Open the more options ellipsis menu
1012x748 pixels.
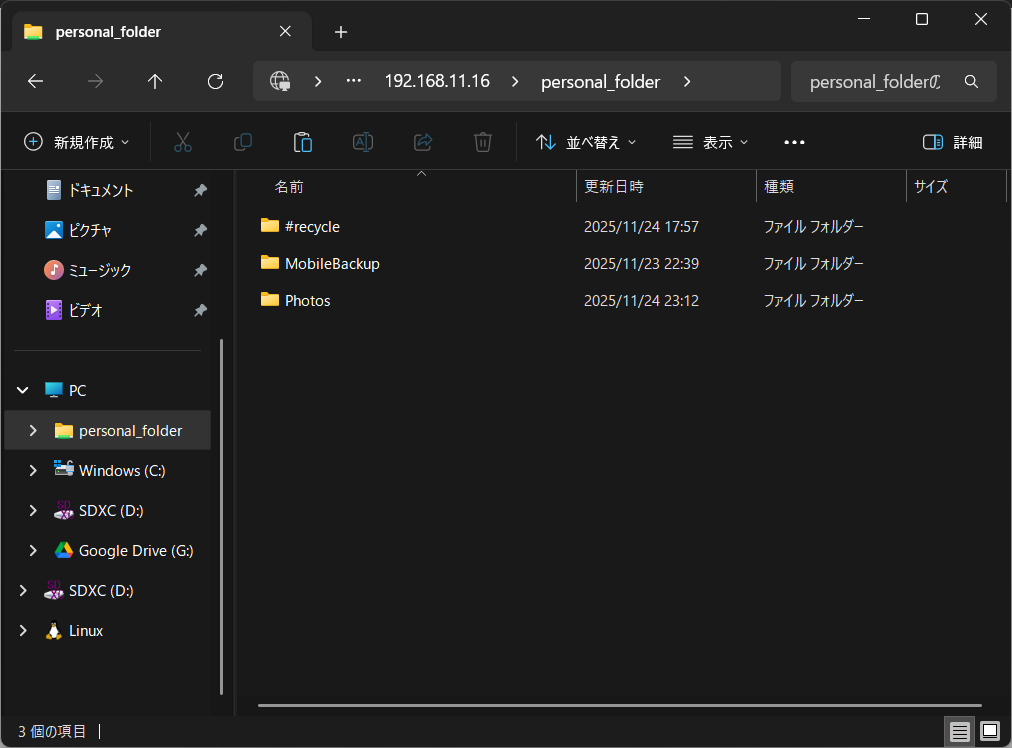[x=795, y=142]
